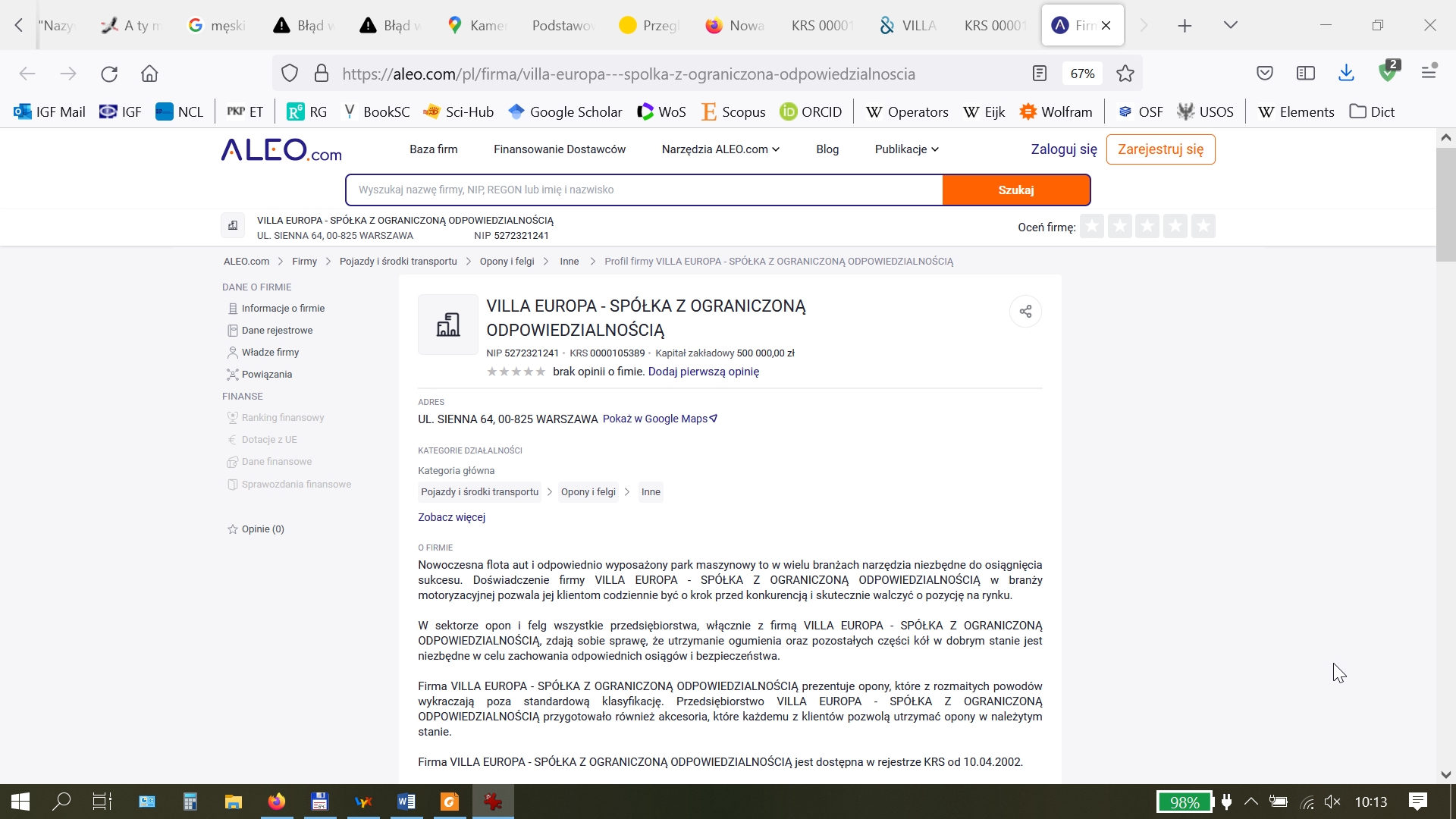Click Dodaj pierwszą opinię link
1456x819 pixels.
point(704,372)
